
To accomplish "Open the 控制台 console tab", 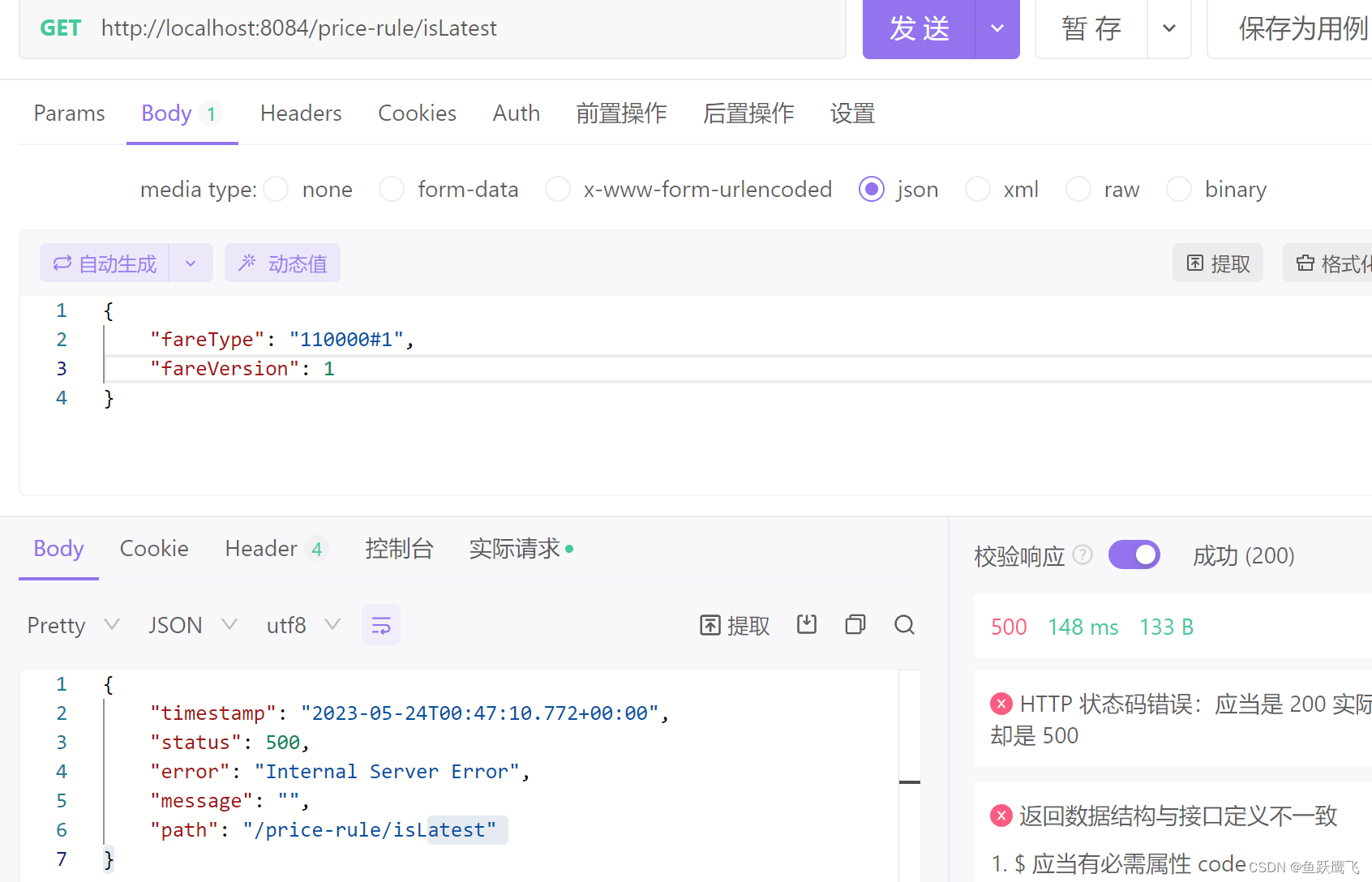I will coord(399,548).
